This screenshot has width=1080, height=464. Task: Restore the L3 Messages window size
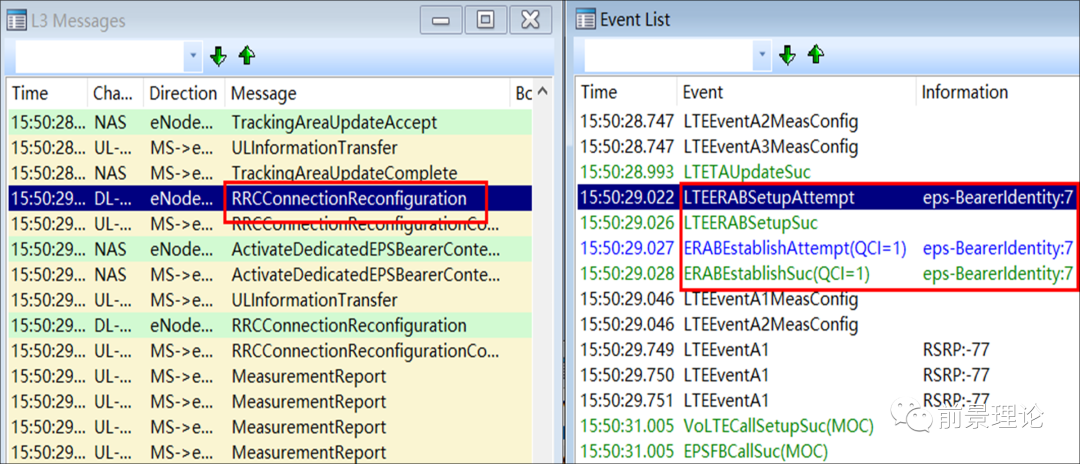485,19
